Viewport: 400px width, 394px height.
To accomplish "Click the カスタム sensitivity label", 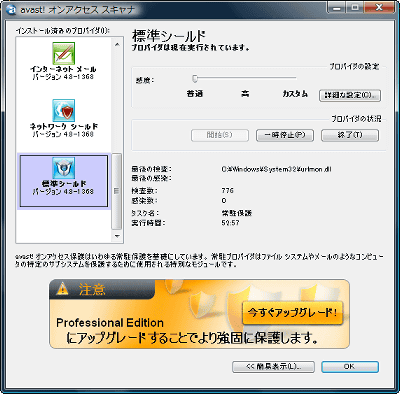I will [295, 94].
